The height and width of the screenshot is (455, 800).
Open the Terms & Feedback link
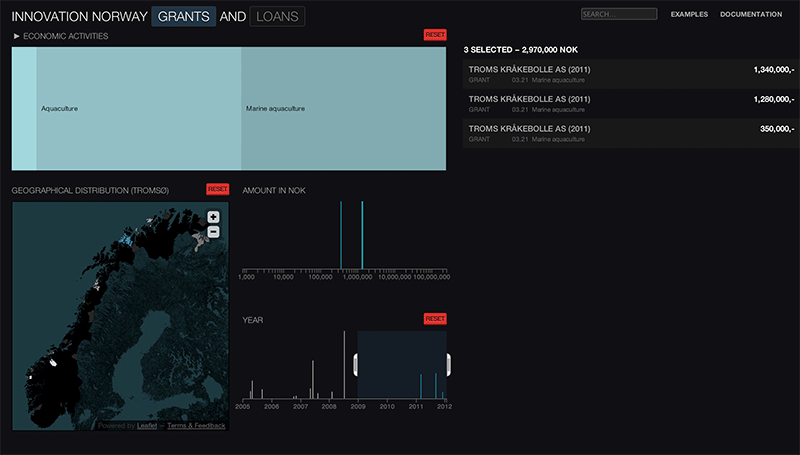click(196, 425)
